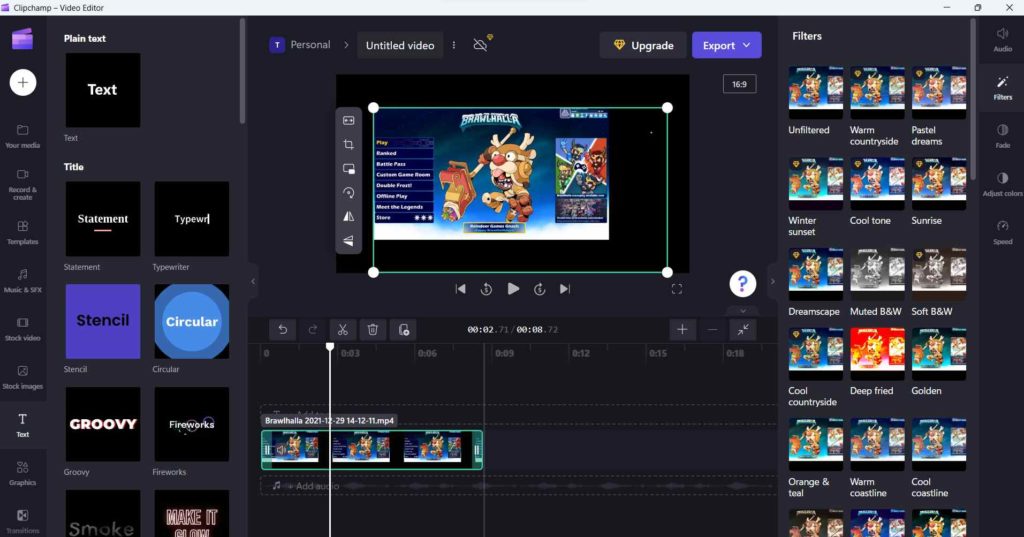Open the help question mark button
Screen dimensions: 1024x537
(x=743, y=284)
